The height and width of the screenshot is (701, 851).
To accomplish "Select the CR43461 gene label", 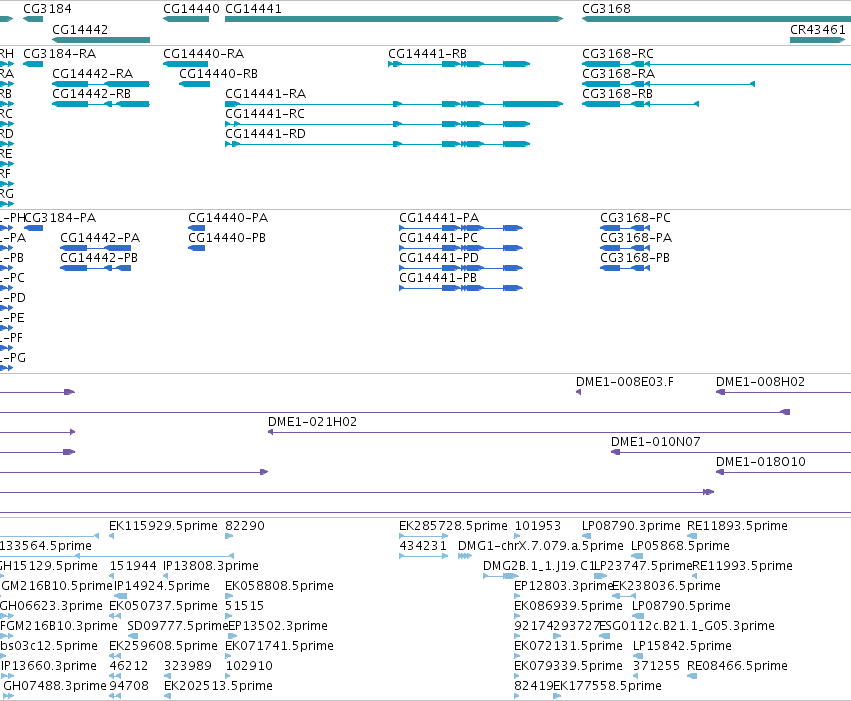I will point(817,29).
